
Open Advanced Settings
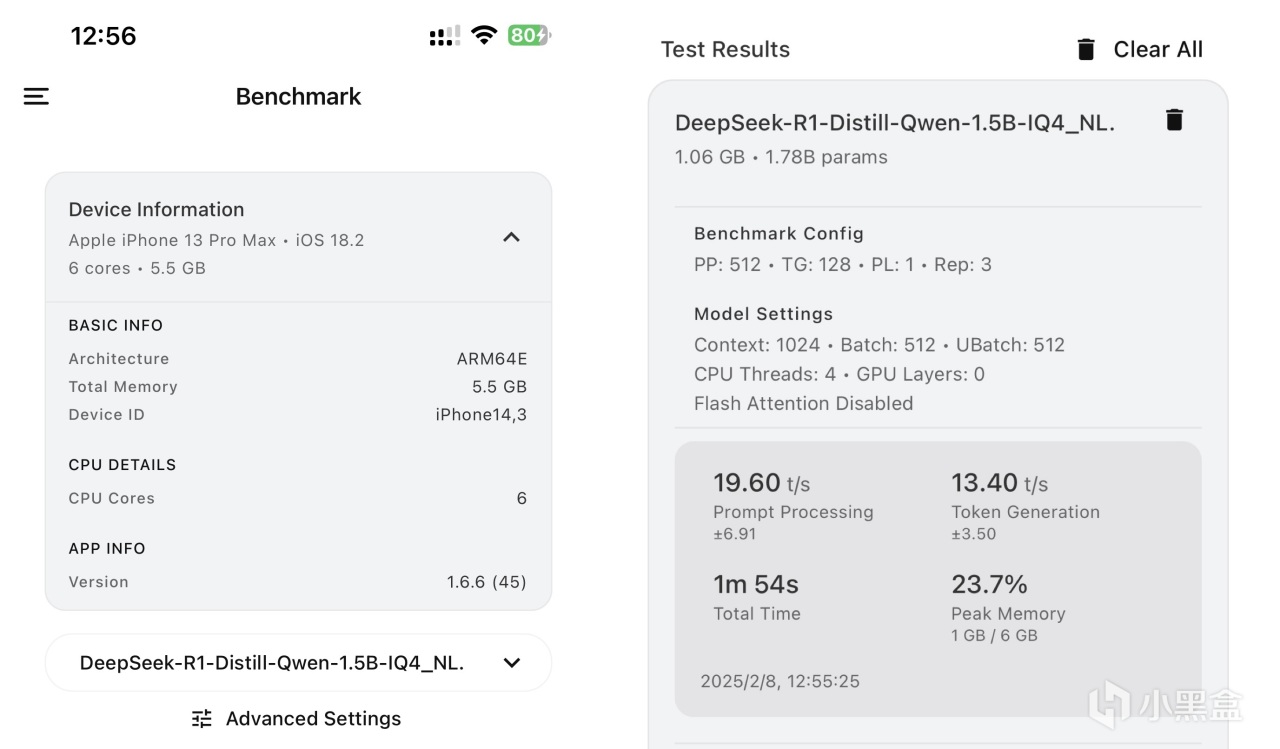pyautogui.click(x=313, y=718)
